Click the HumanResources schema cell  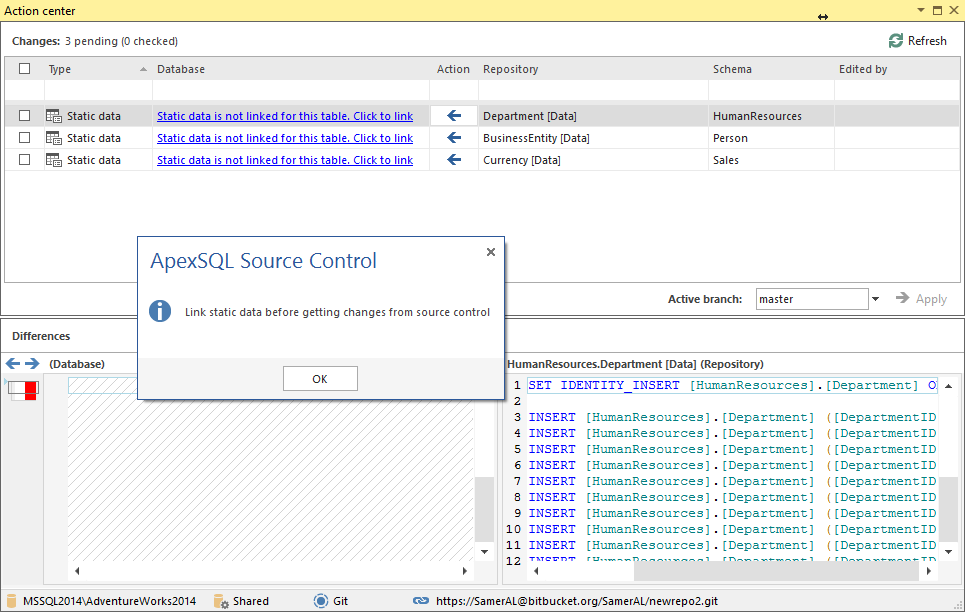coord(771,116)
